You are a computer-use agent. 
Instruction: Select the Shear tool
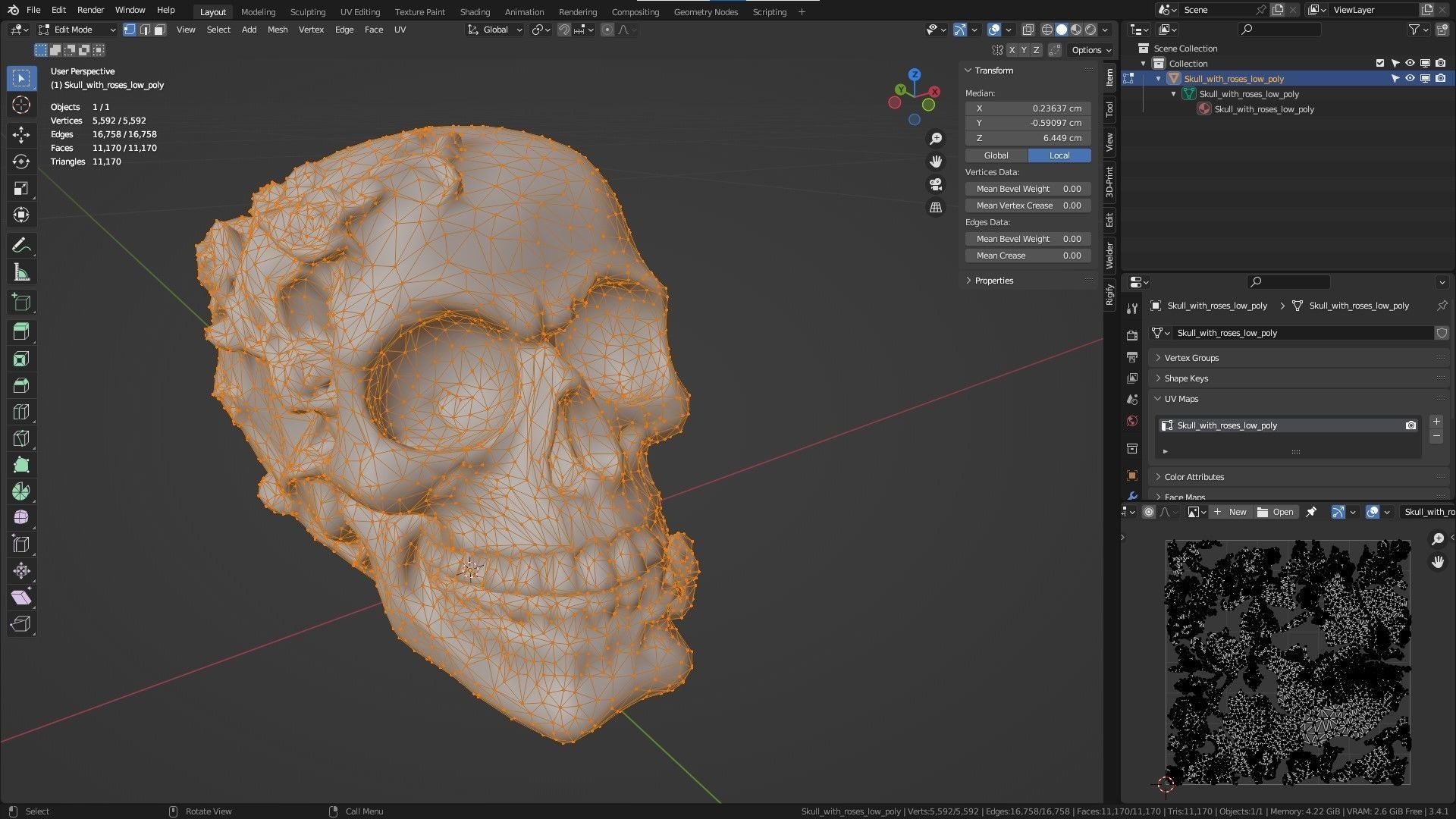(21, 597)
